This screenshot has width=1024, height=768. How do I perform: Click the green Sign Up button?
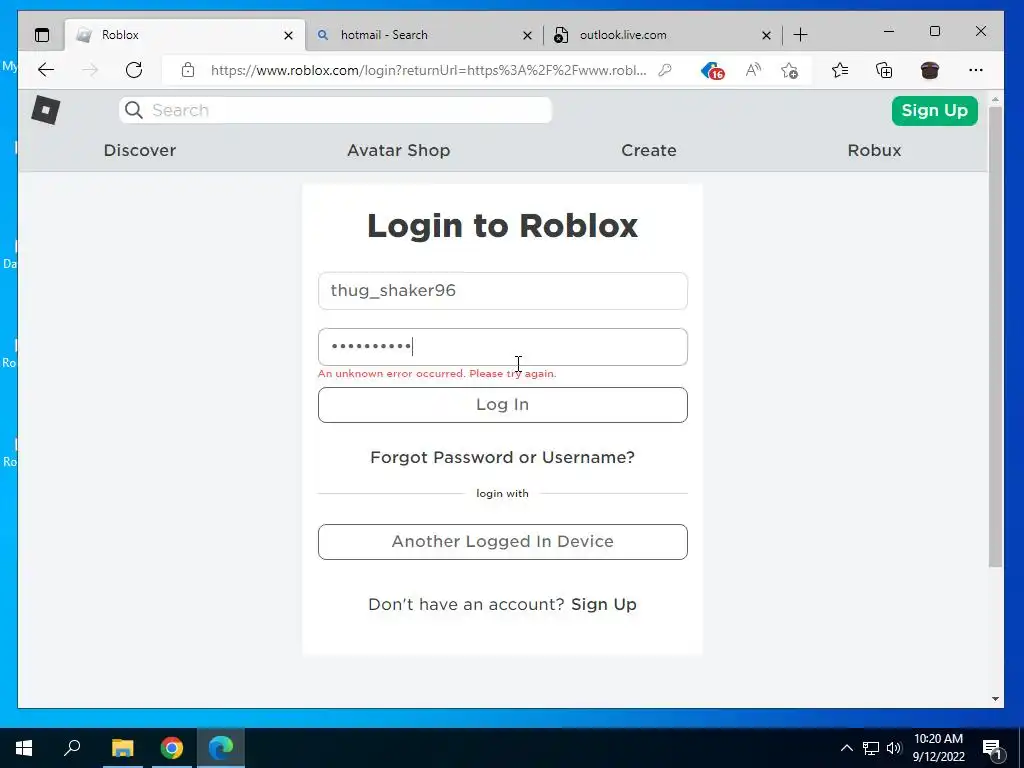(935, 110)
